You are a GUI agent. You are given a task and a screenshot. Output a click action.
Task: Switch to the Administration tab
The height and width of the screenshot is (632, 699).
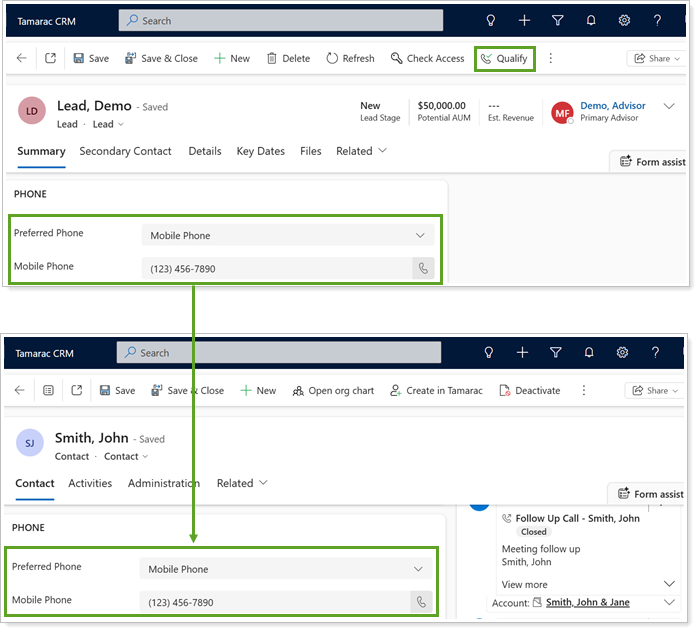[164, 483]
